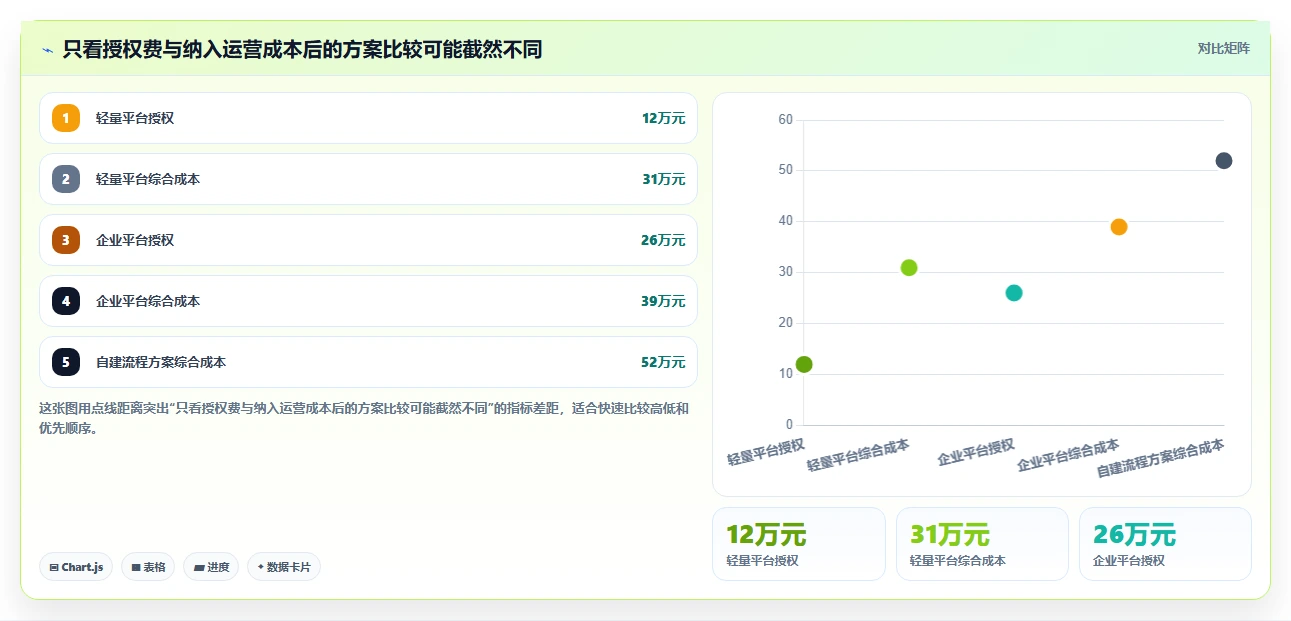Click the 26万元 value in the list

point(663,240)
